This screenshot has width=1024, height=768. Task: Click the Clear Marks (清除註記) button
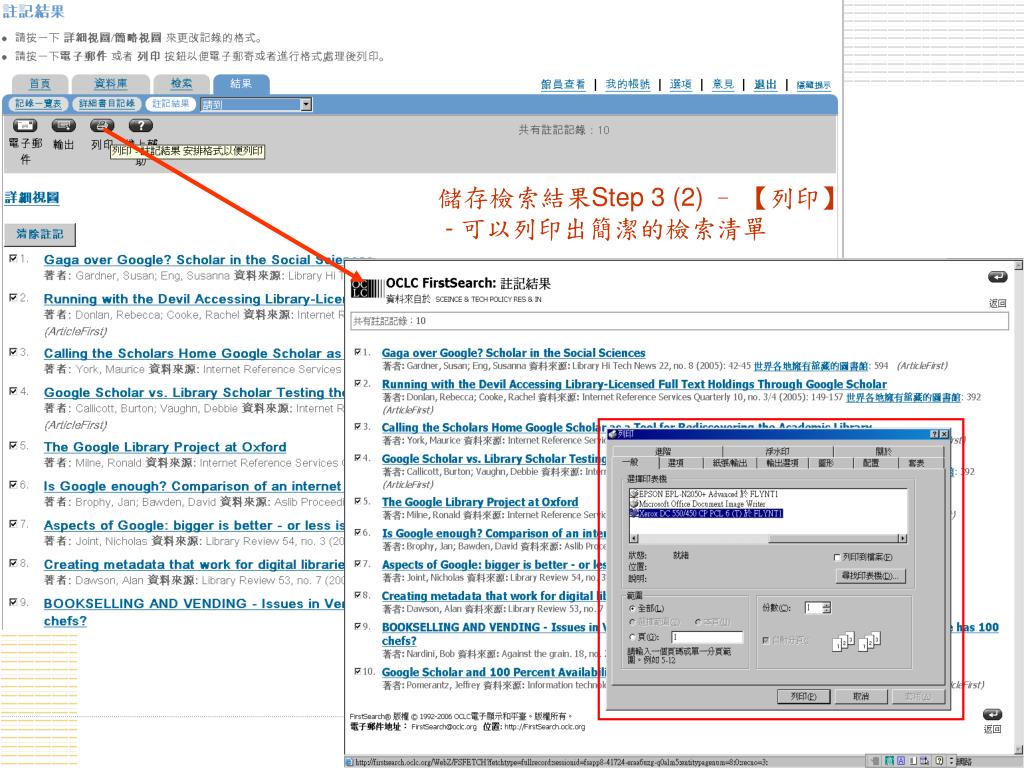click(40, 234)
